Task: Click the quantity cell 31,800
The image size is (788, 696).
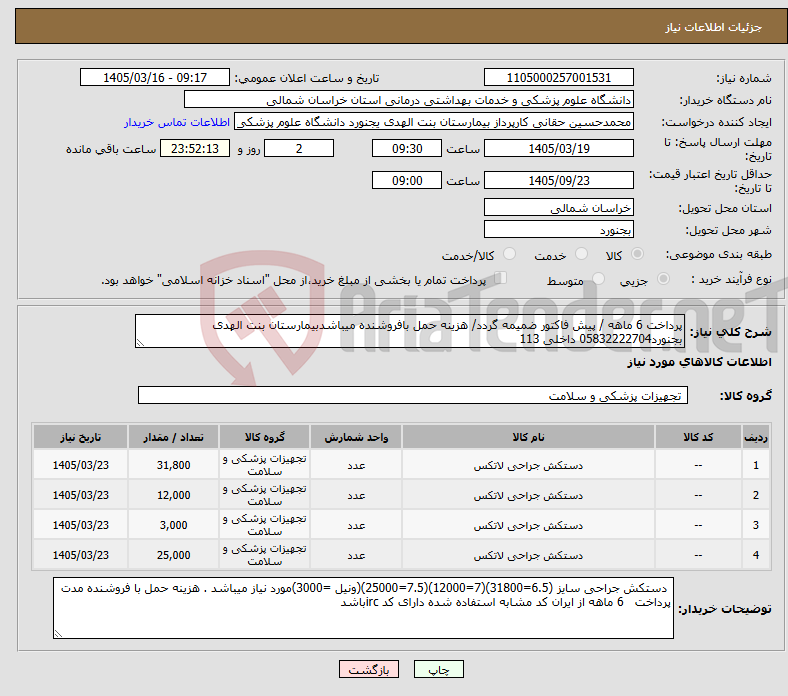Action: 173,465
